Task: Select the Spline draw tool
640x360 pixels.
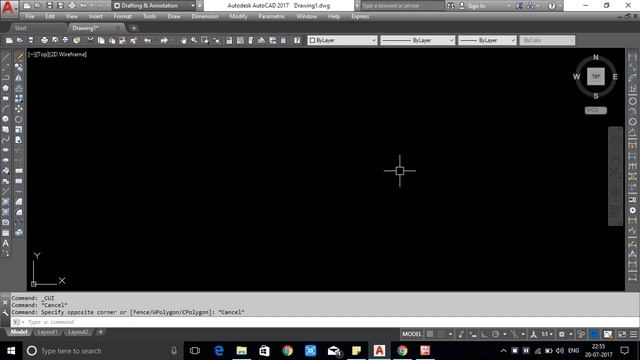Action: coord(5,140)
